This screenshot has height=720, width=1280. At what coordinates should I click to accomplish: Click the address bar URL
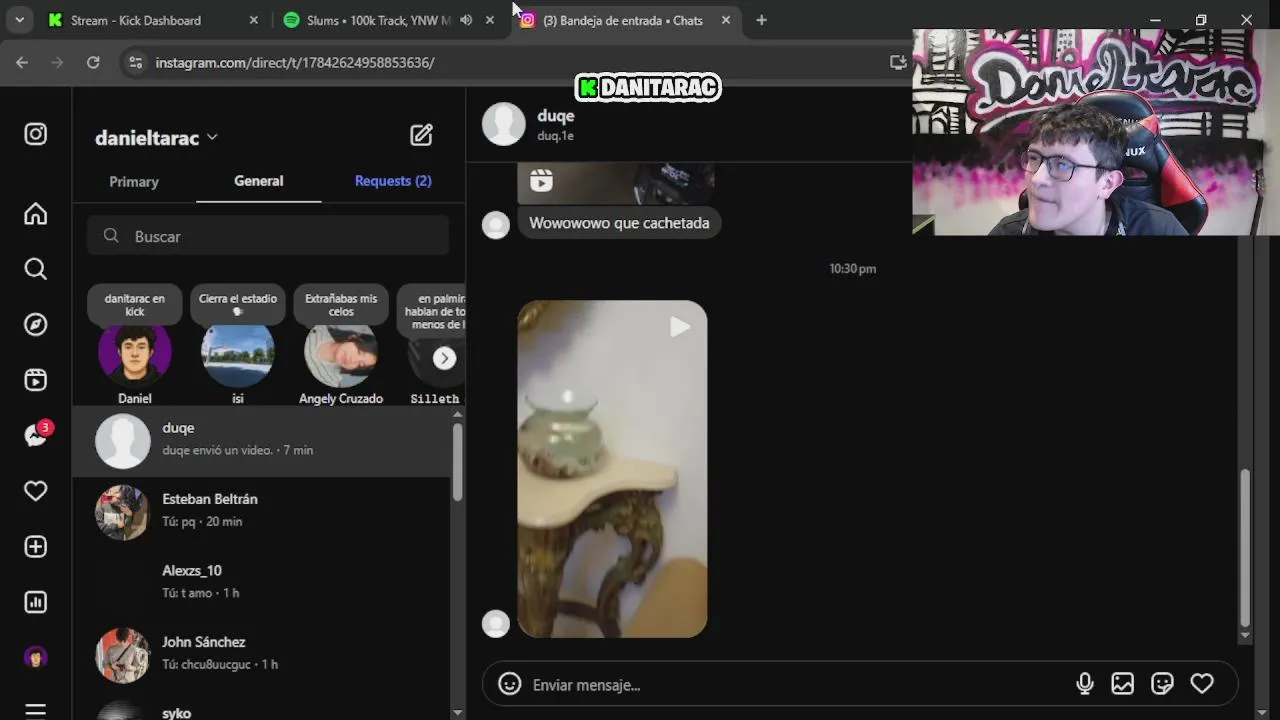click(x=295, y=62)
